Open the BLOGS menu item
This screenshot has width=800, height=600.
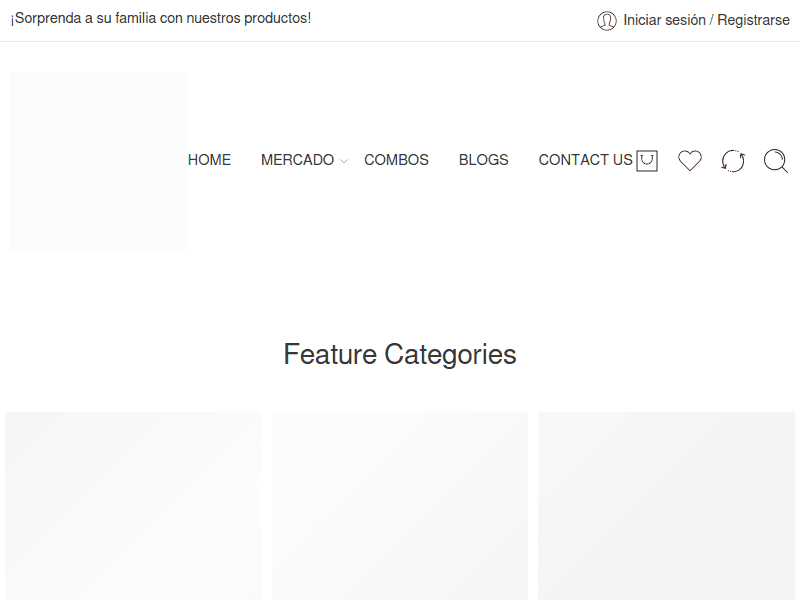pos(483,160)
